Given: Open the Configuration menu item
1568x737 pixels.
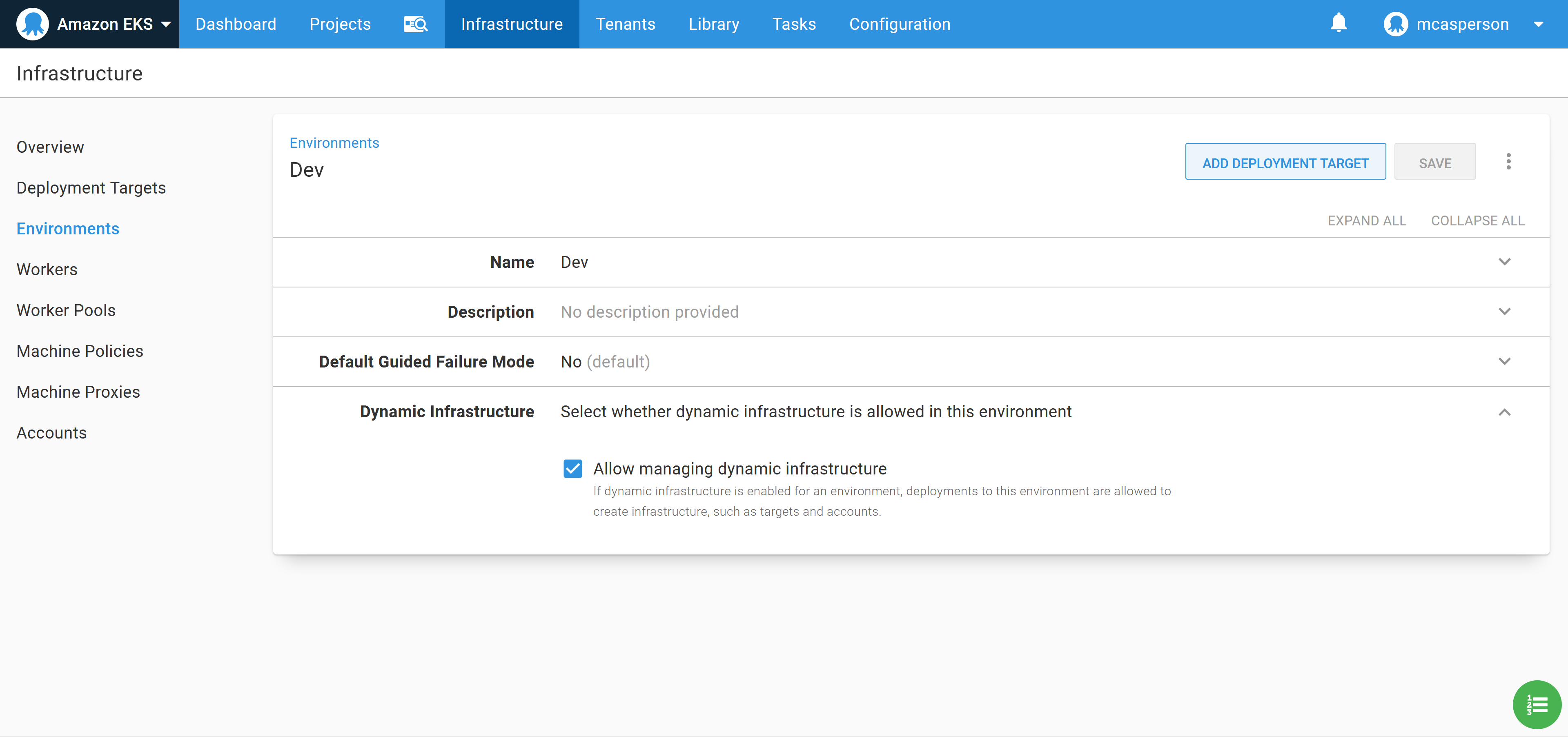Looking at the screenshot, I should 900,24.
